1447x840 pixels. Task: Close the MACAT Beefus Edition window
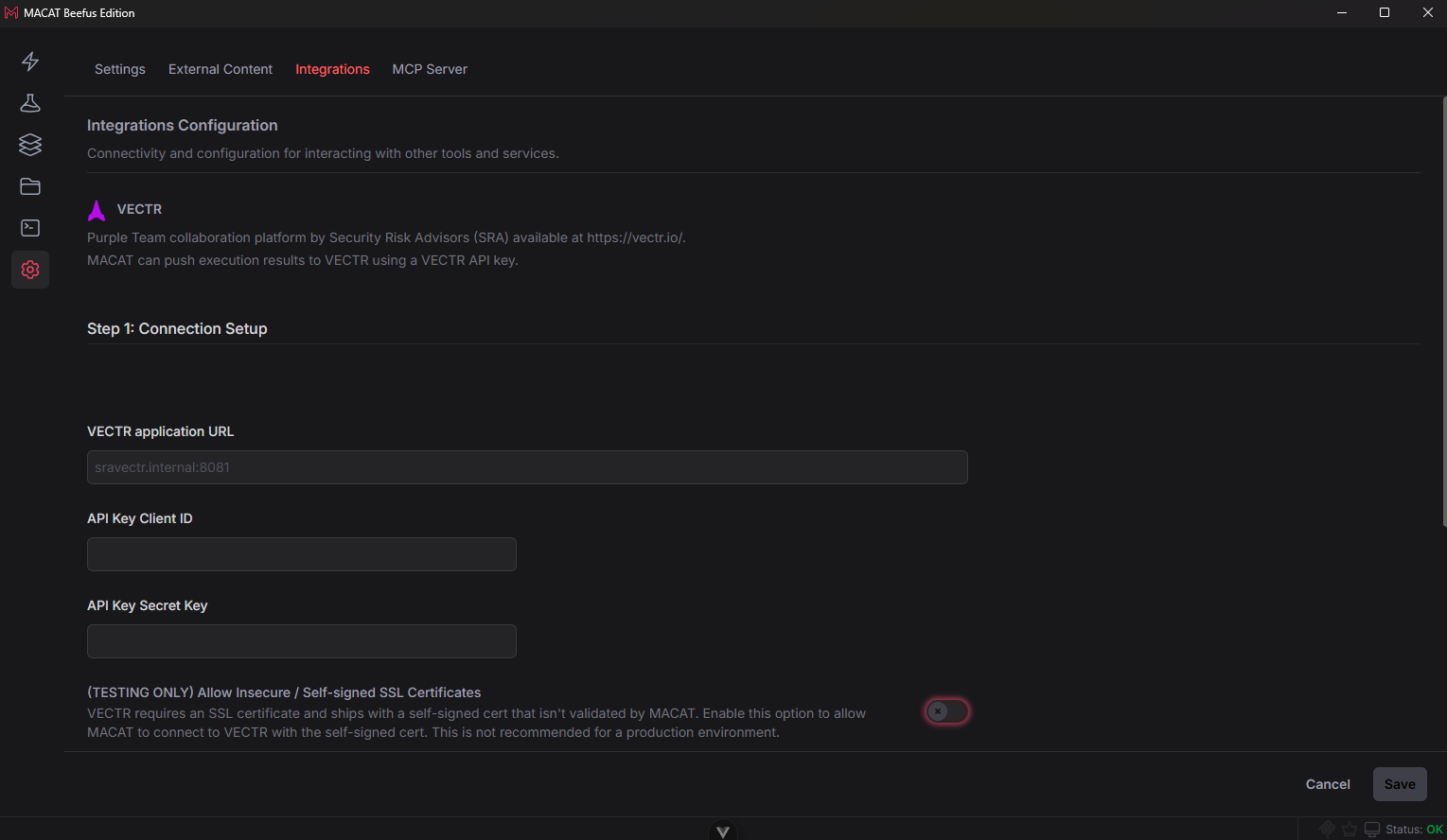(x=1427, y=12)
